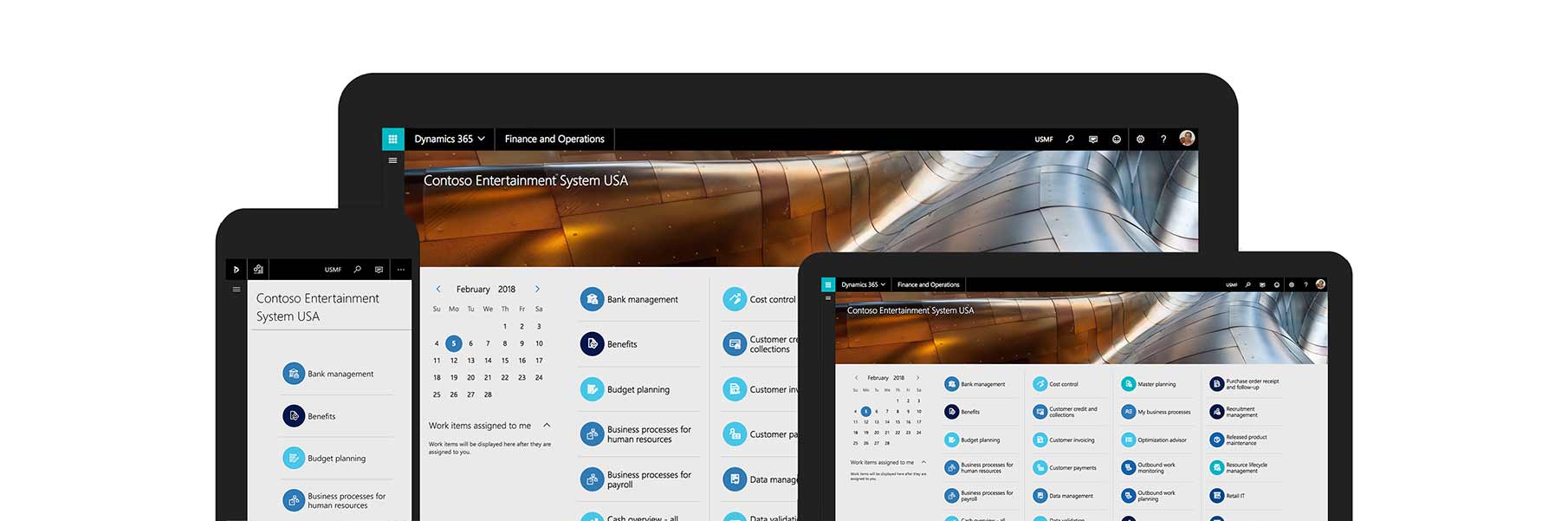Open Cost control tile on large tablet
This screenshot has height=521, width=1568.
[760, 299]
